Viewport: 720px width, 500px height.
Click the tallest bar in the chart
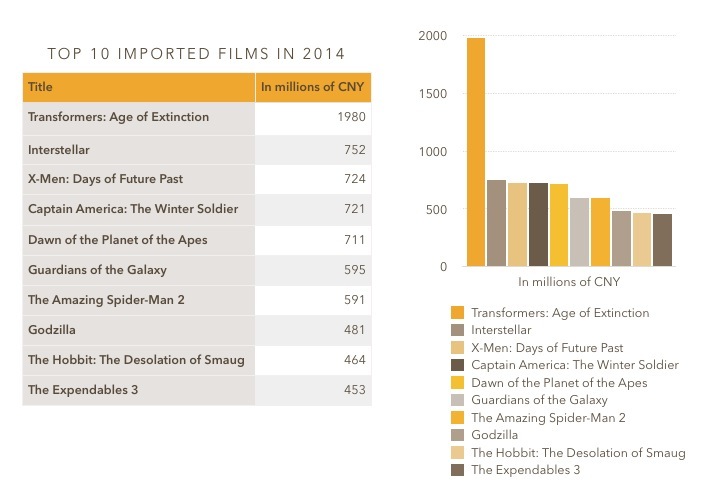click(475, 152)
